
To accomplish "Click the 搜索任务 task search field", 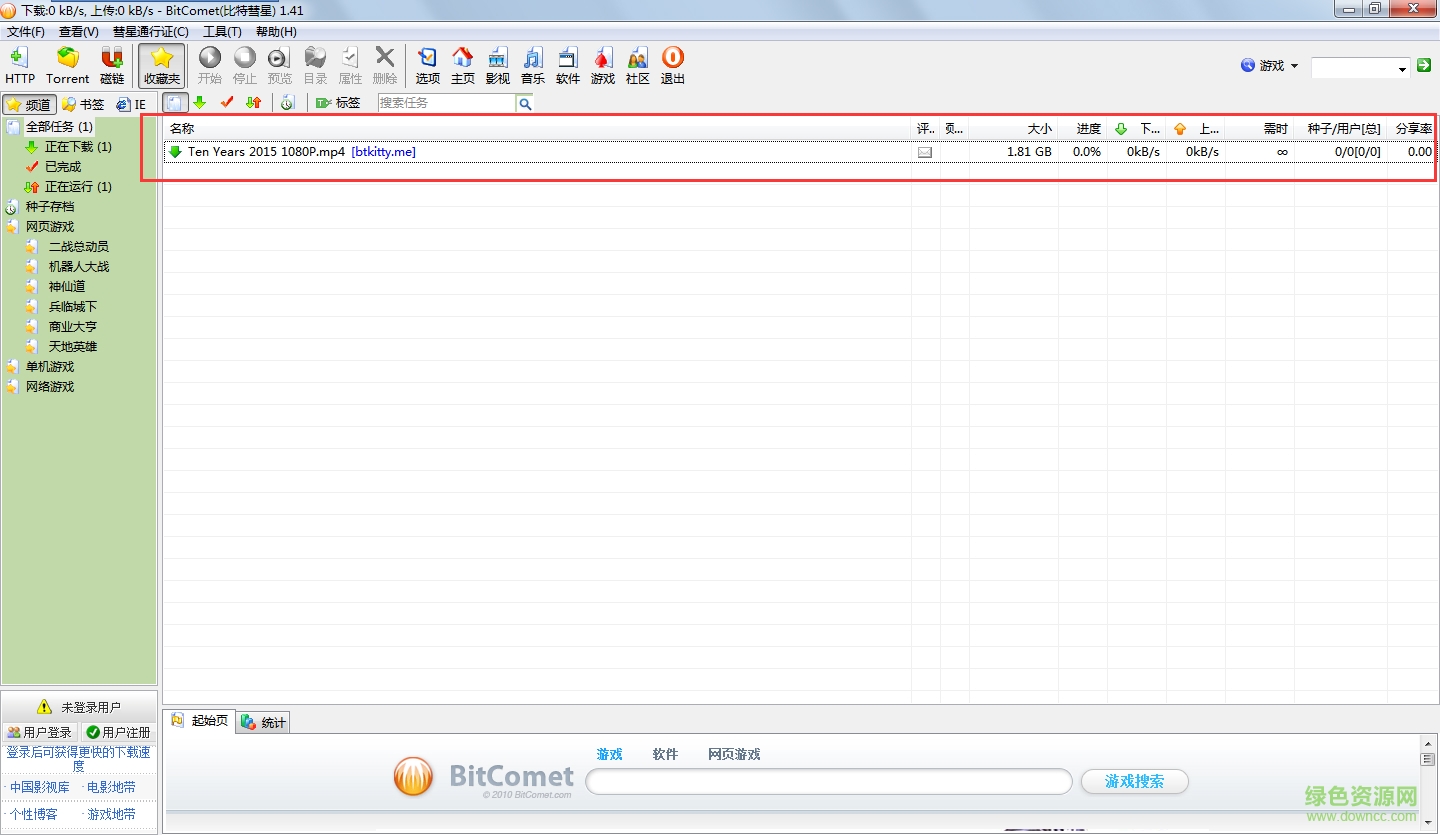I will point(446,103).
